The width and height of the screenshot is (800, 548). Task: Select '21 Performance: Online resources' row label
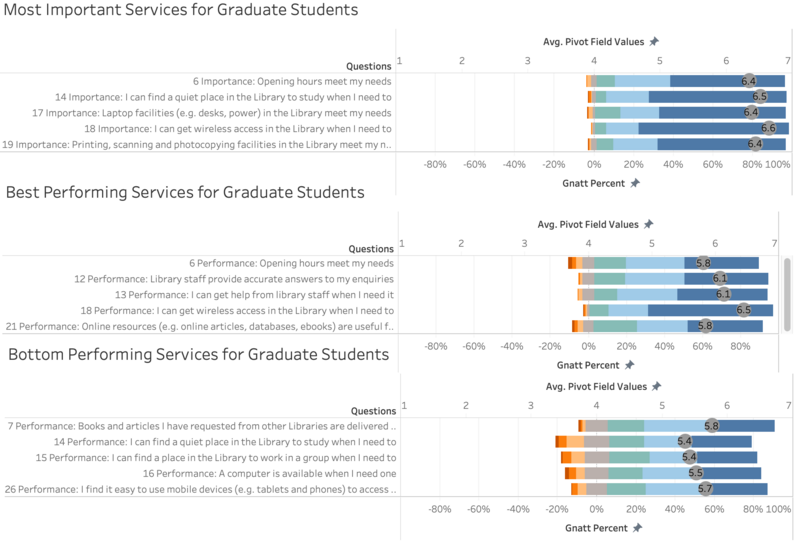tap(199, 327)
